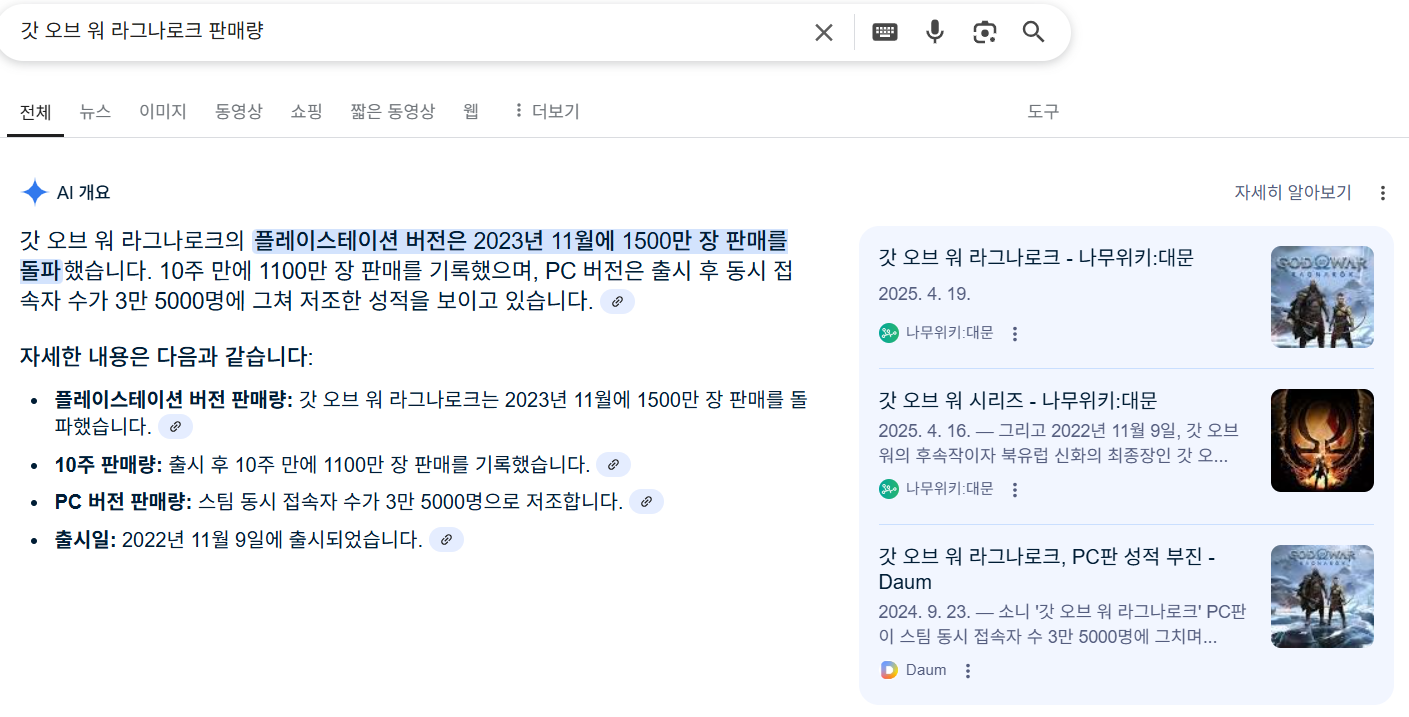Viewport: 1409px width, 717px height.
Task: Click the PC 버전 판매량 bullet label
Action: pos(123,502)
